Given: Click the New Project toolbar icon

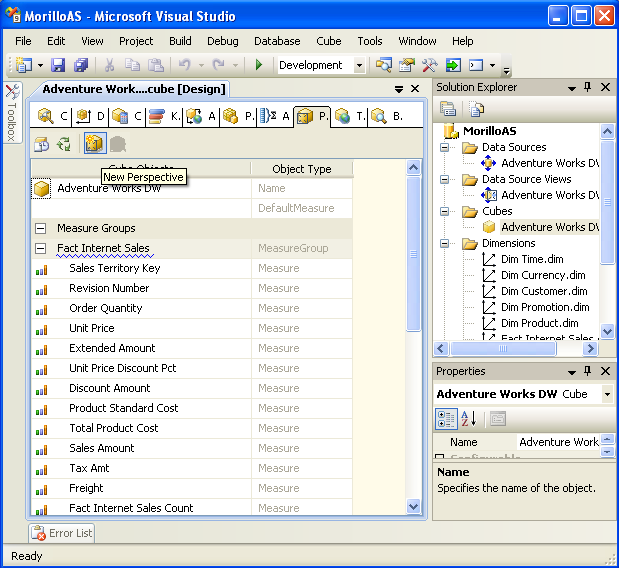Looking at the screenshot, I should click(23, 65).
